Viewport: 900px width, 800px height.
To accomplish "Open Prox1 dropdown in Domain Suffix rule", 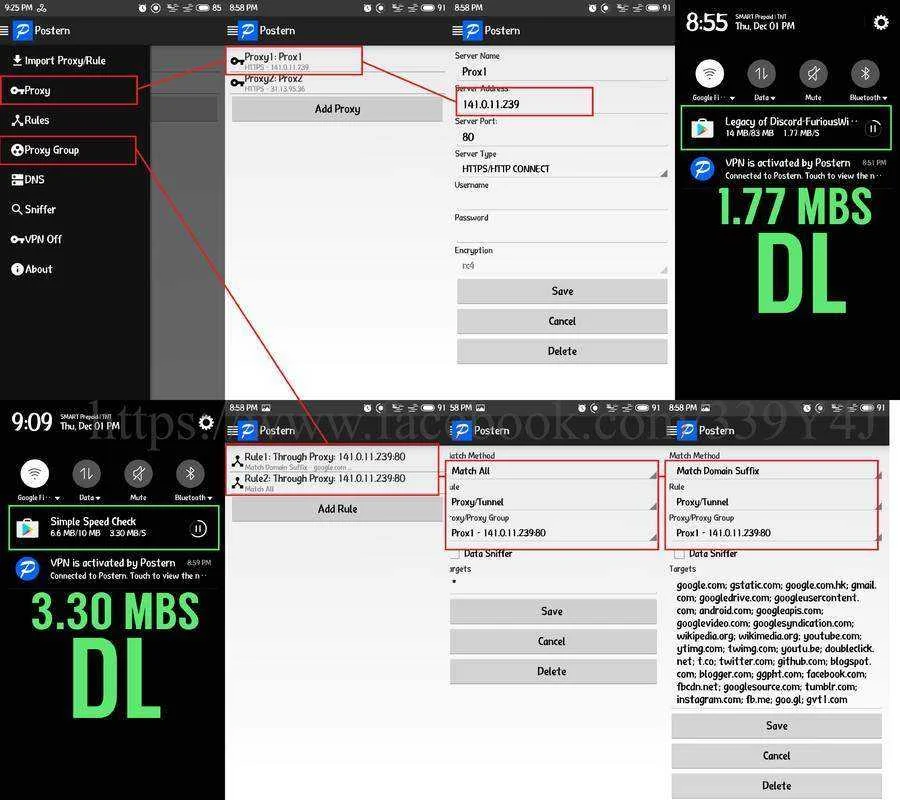I will (x=776, y=533).
